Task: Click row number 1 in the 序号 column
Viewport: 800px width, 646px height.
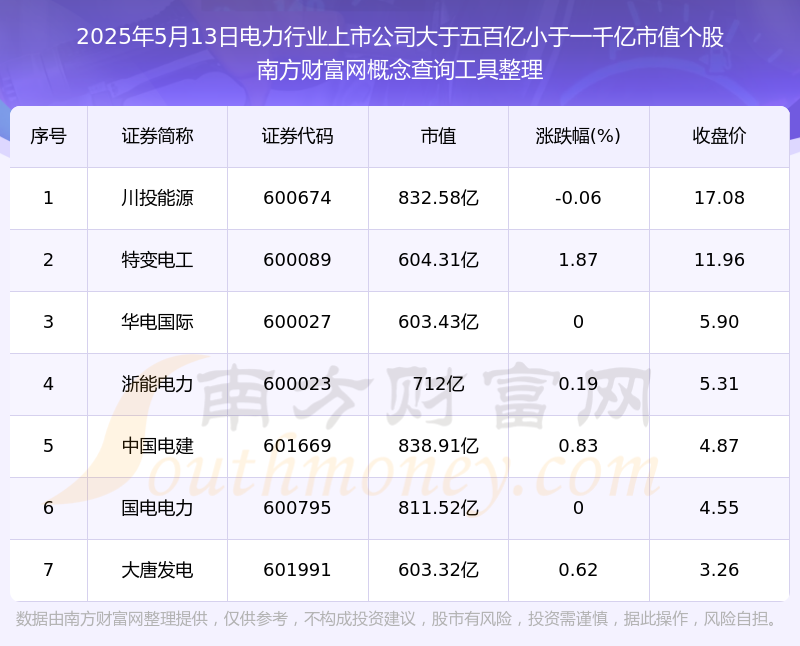Action: 48,198
